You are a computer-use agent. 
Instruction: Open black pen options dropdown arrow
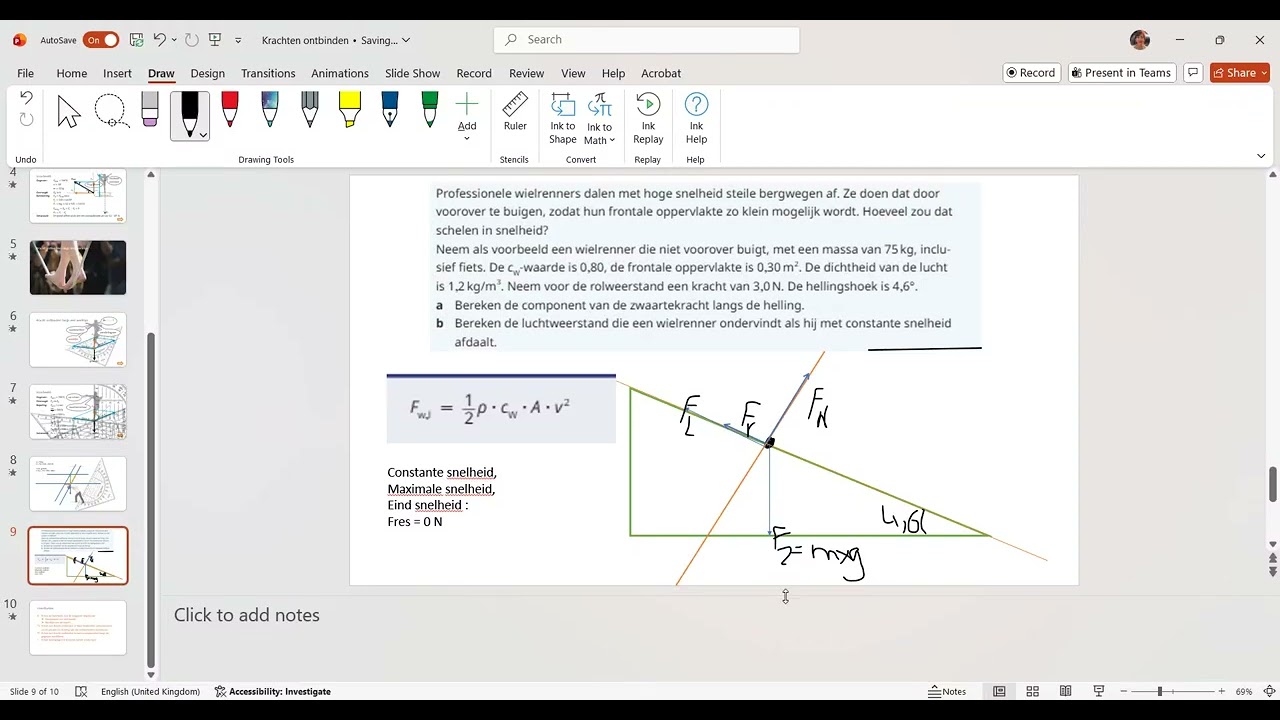pos(203,134)
